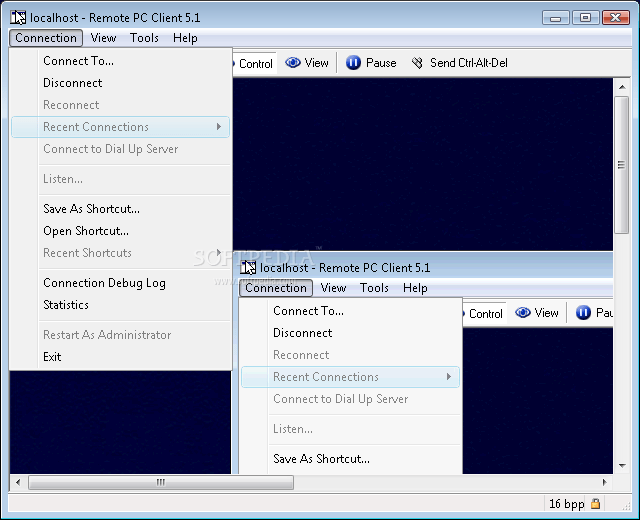Click the eye View icon in nested toolbar
This screenshot has width=640, height=520.
[523, 313]
